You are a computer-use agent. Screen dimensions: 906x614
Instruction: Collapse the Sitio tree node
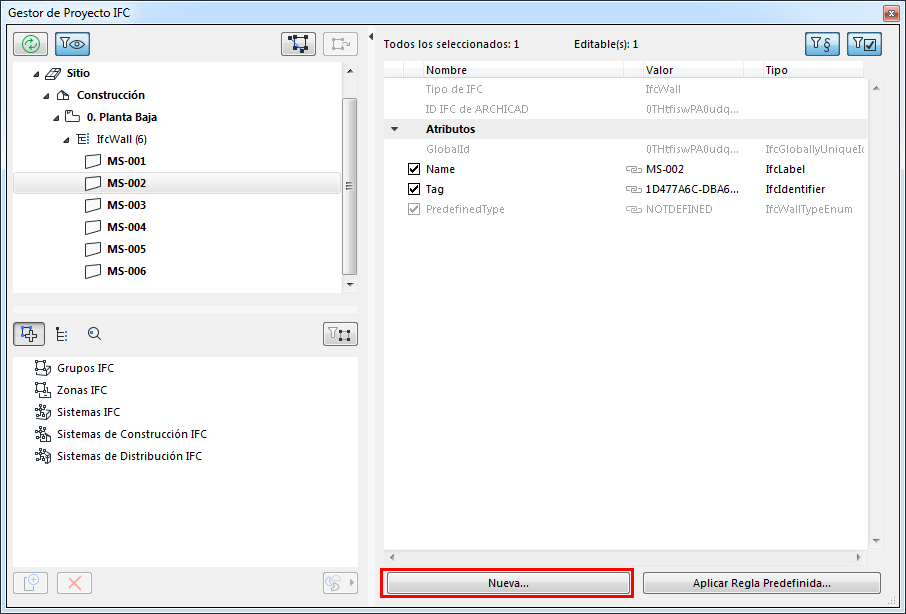point(36,74)
